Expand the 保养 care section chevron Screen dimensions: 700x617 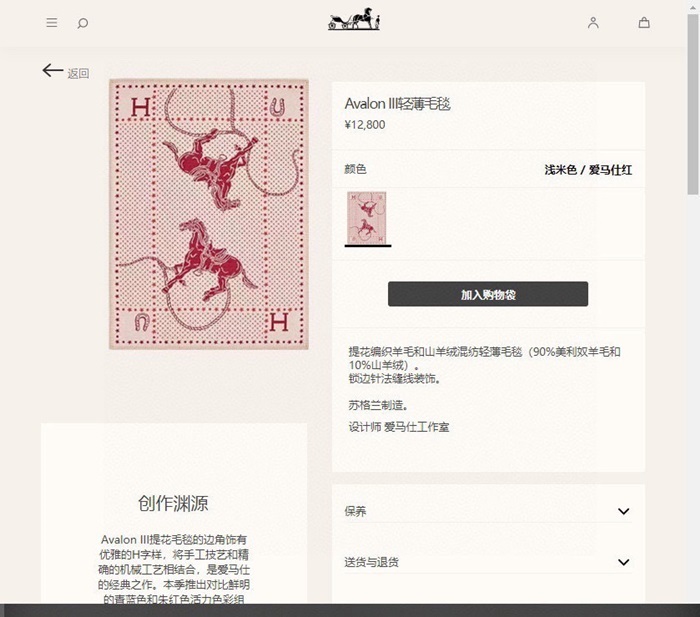click(x=624, y=511)
